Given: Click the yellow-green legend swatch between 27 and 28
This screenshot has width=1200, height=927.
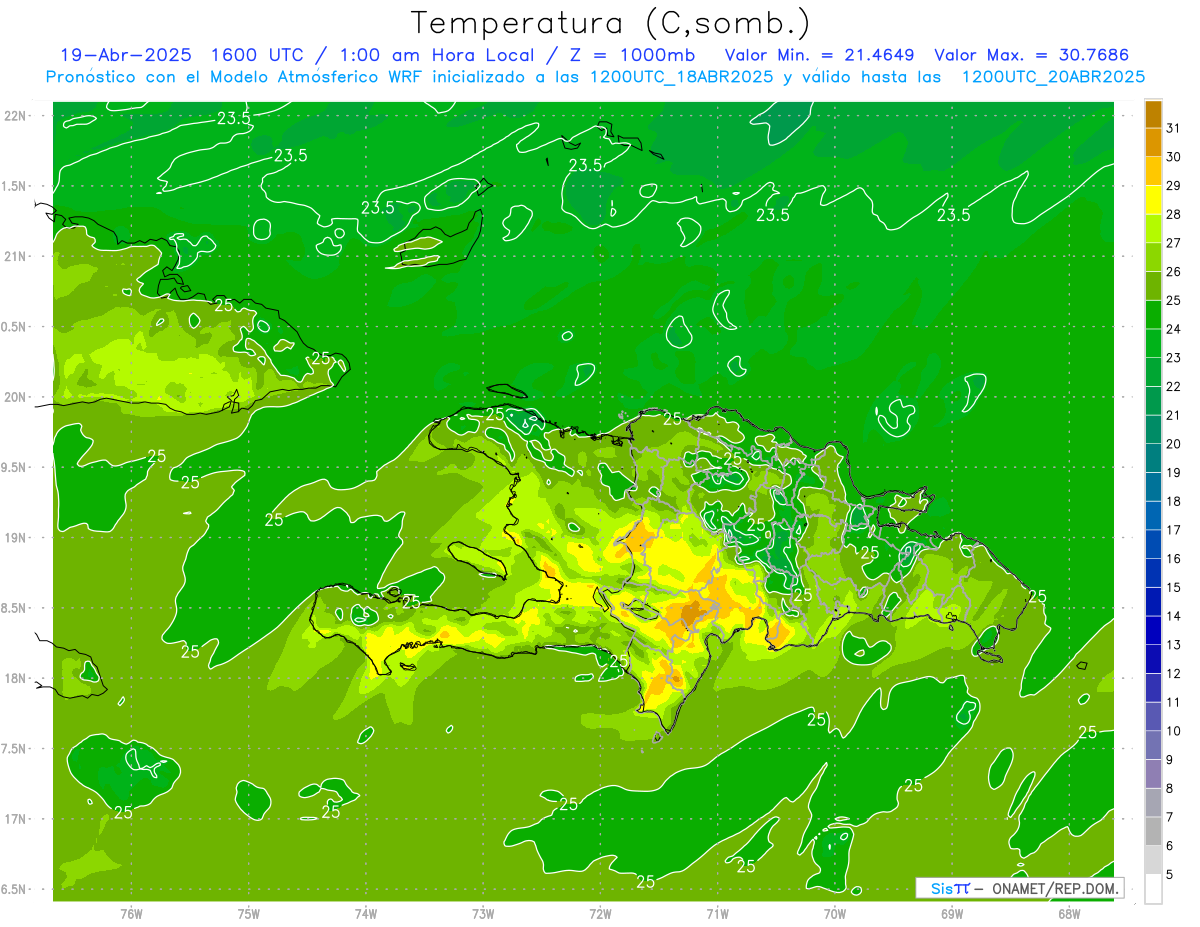Looking at the screenshot, I should tap(1154, 228).
